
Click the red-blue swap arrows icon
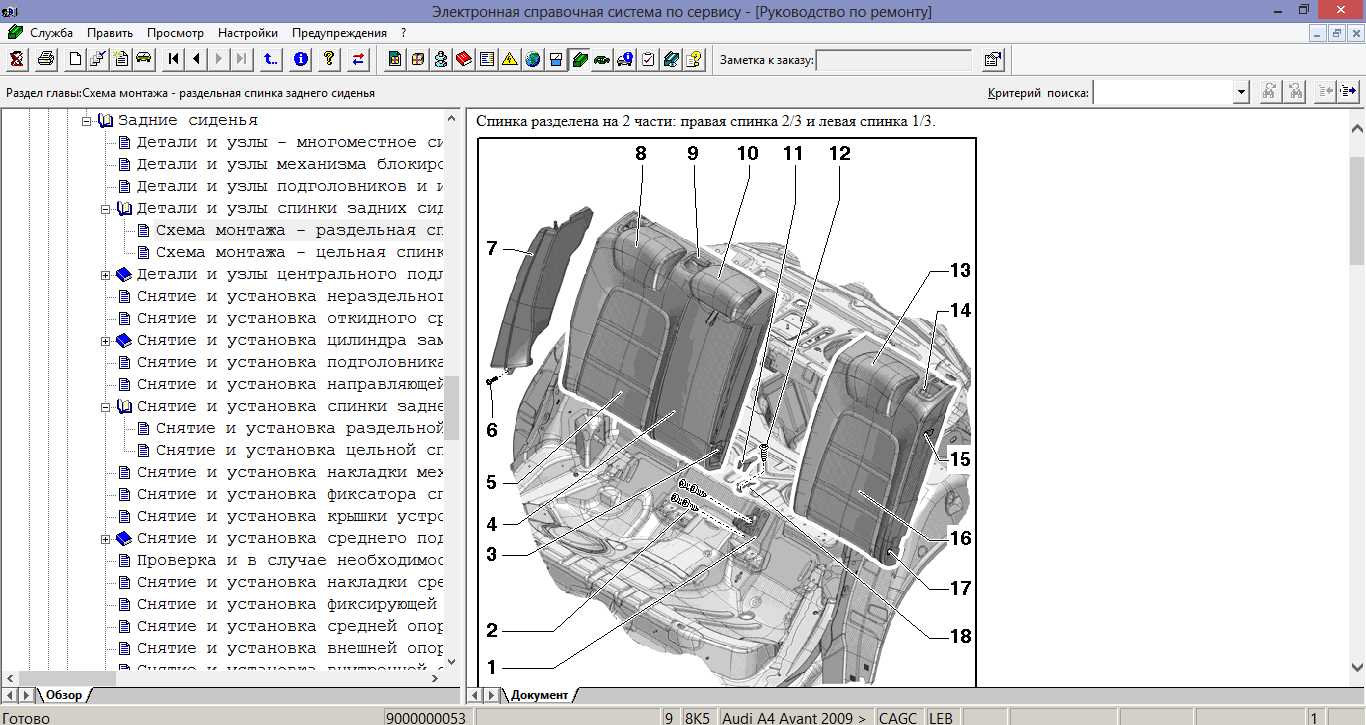click(358, 59)
